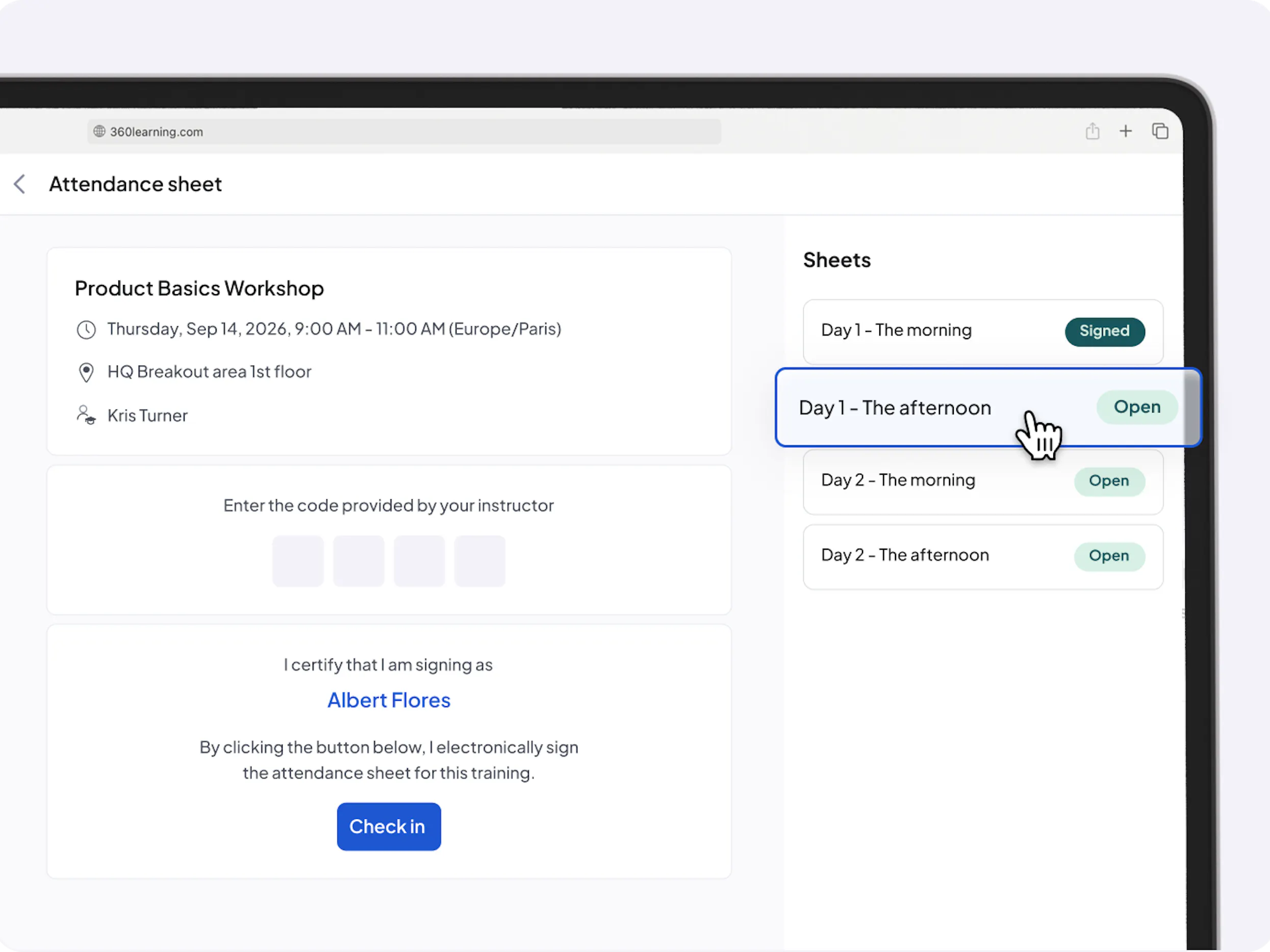This screenshot has width=1270, height=952.
Task: Click the Product Basics Workshop heading
Action: (199, 288)
